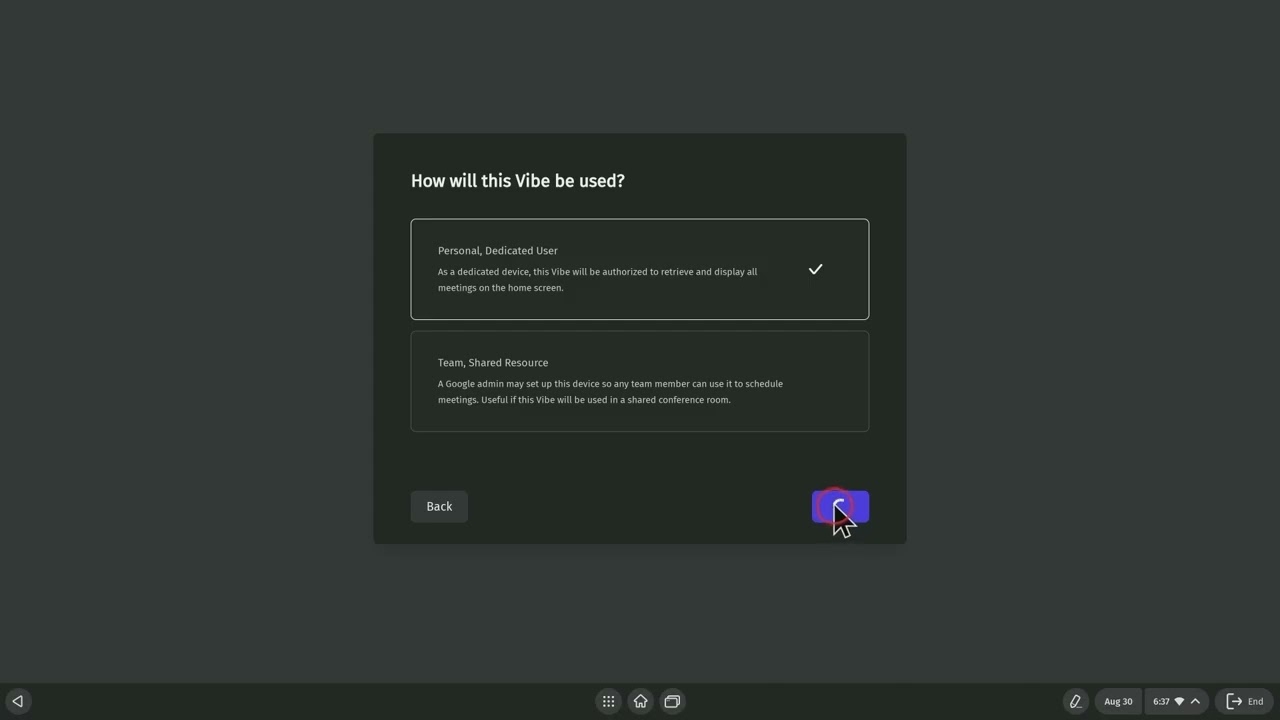Click the back triangle navigation icon

click(17, 701)
